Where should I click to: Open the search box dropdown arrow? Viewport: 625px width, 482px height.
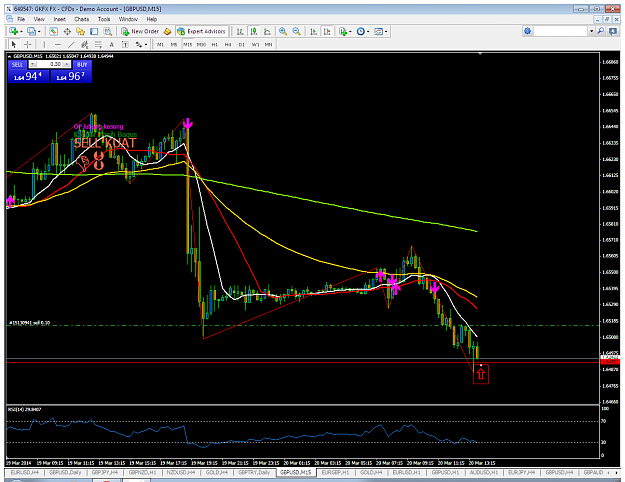592,31
